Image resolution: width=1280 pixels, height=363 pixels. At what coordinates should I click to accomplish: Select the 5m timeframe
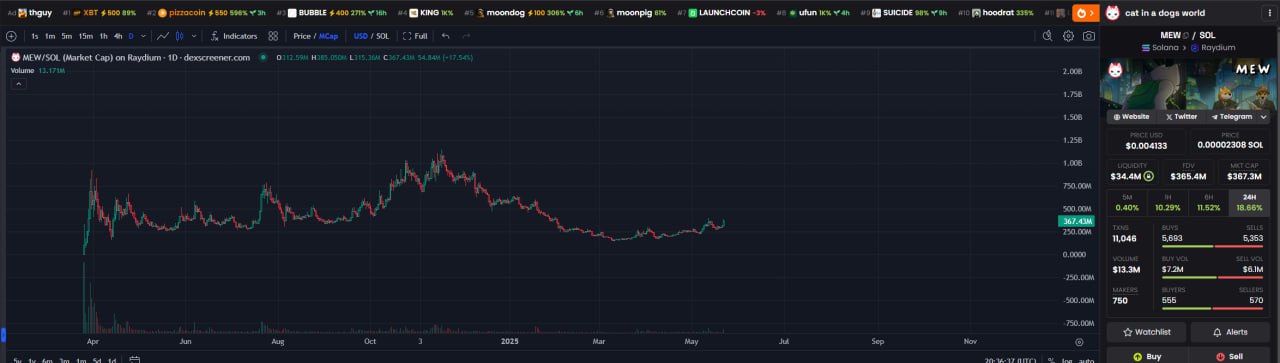pyautogui.click(x=67, y=36)
